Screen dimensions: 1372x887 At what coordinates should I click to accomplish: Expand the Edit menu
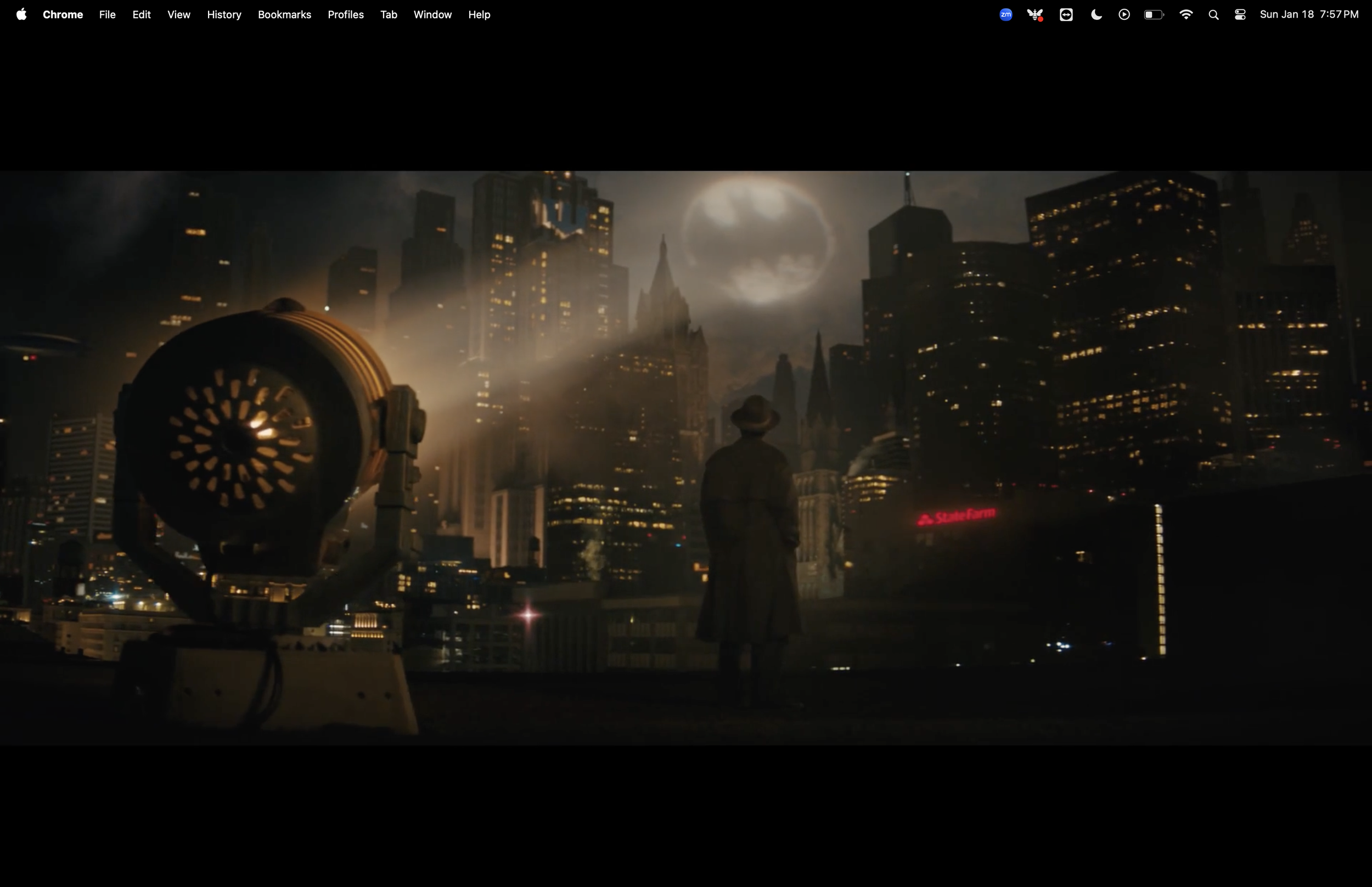pyautogui.click(x=142, y=14)
